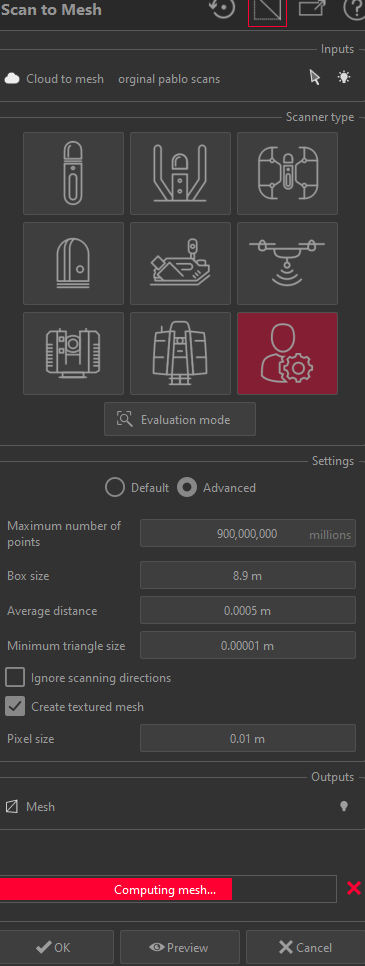
Task: Select the Default settings radio button
Action: (x=115, y=488)
